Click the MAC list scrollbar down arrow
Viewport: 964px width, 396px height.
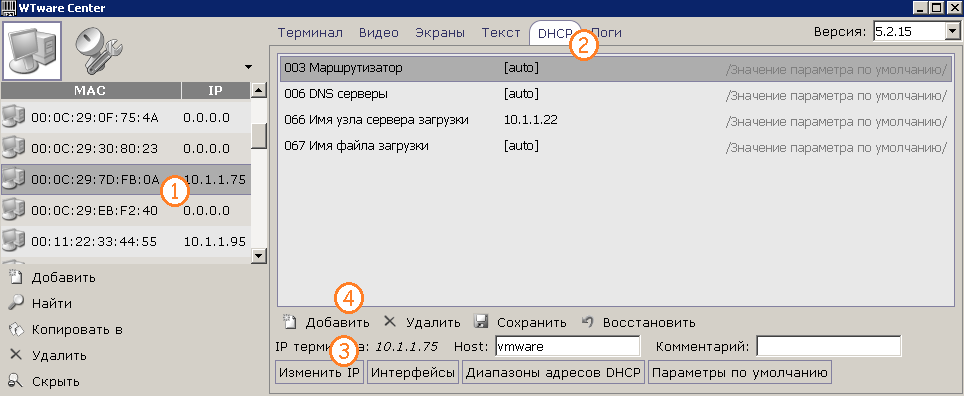point(259,256)
